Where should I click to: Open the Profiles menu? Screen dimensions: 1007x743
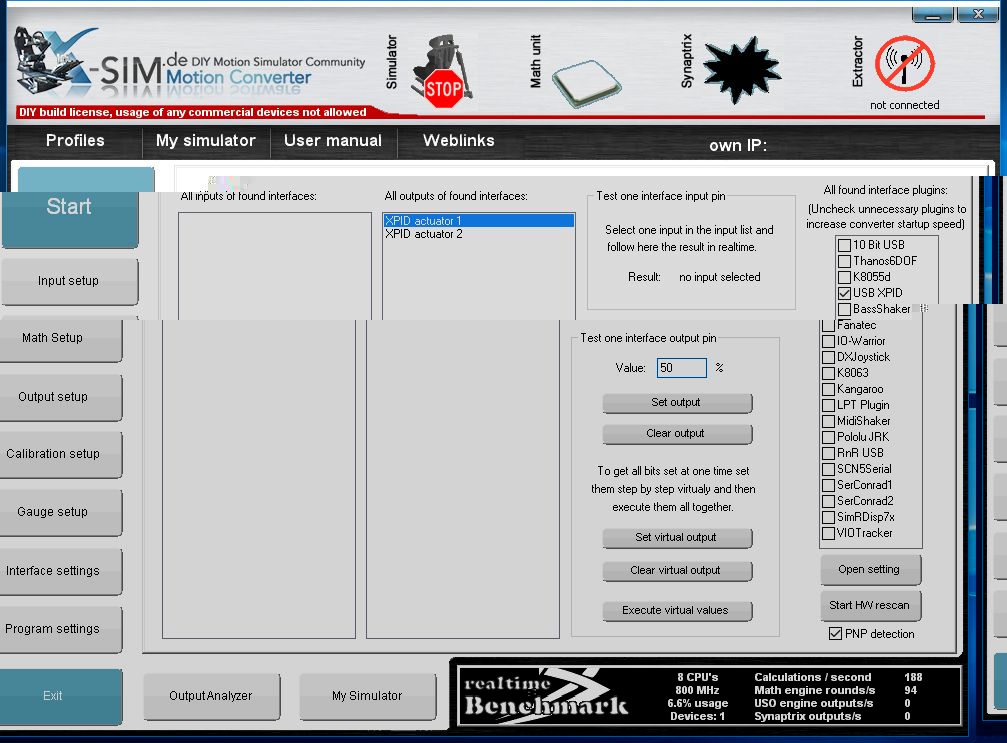coord(75,141)
